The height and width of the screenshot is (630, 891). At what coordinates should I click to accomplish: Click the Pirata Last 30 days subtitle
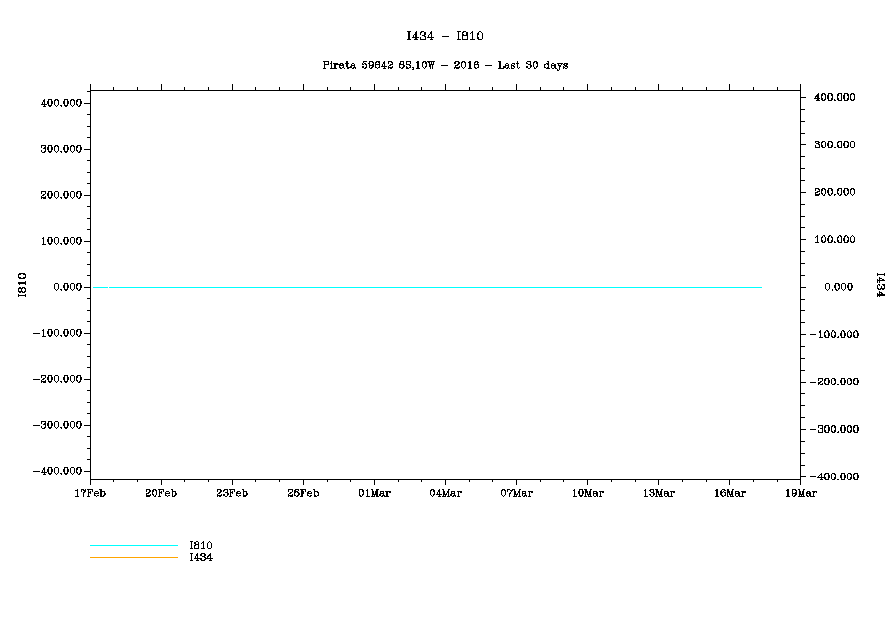click(445, 65)
